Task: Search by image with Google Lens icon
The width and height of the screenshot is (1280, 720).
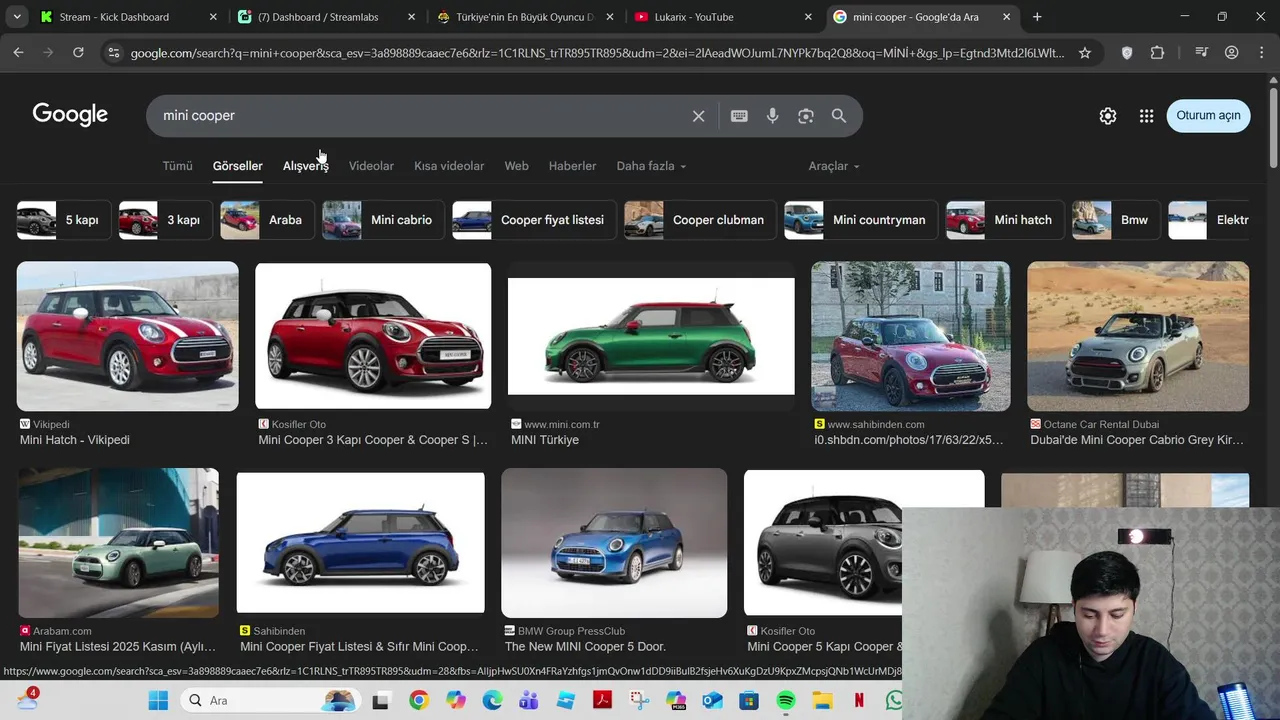Action: coord(806,116)
